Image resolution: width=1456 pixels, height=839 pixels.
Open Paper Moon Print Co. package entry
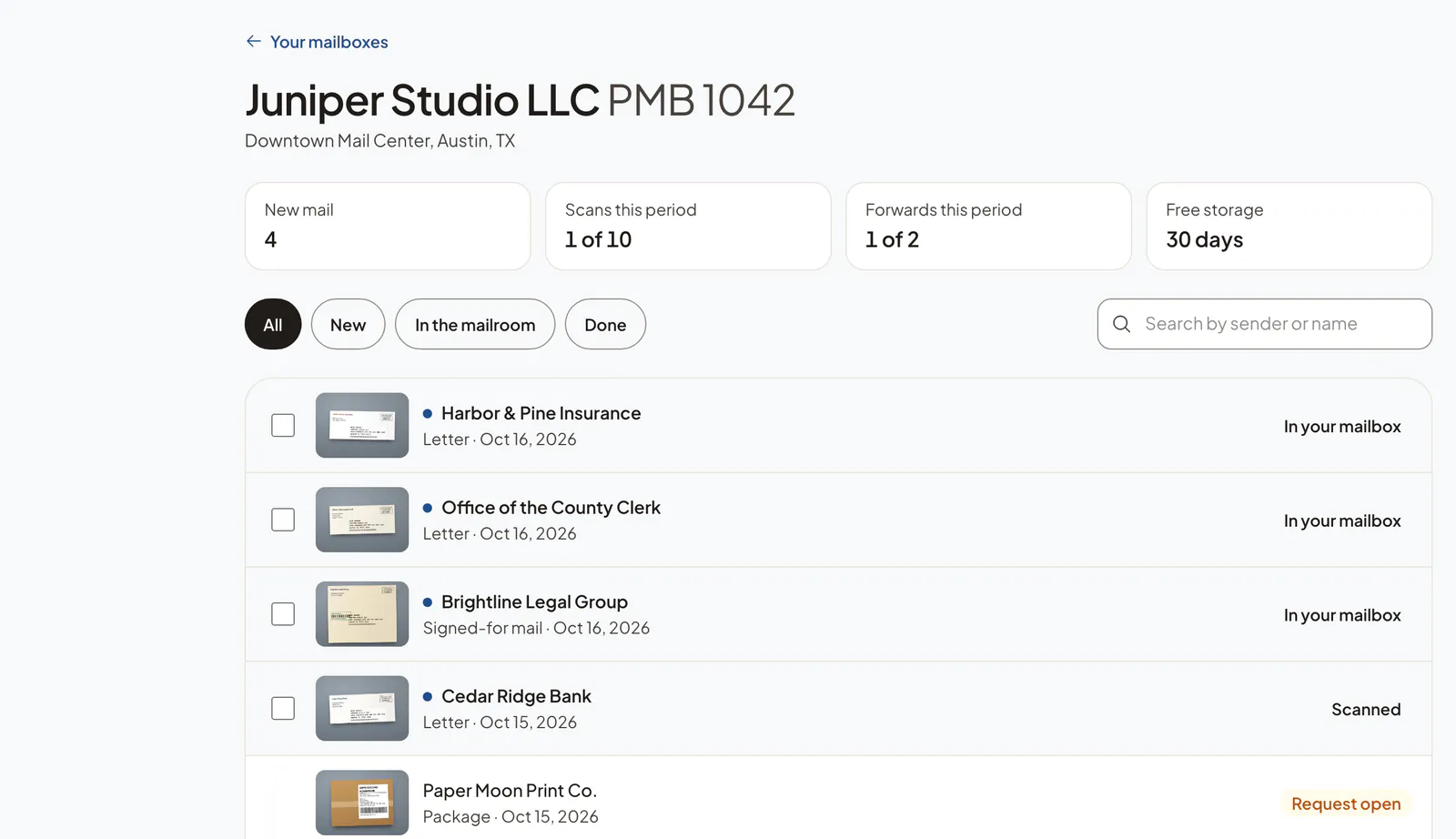tap(838, 798)
